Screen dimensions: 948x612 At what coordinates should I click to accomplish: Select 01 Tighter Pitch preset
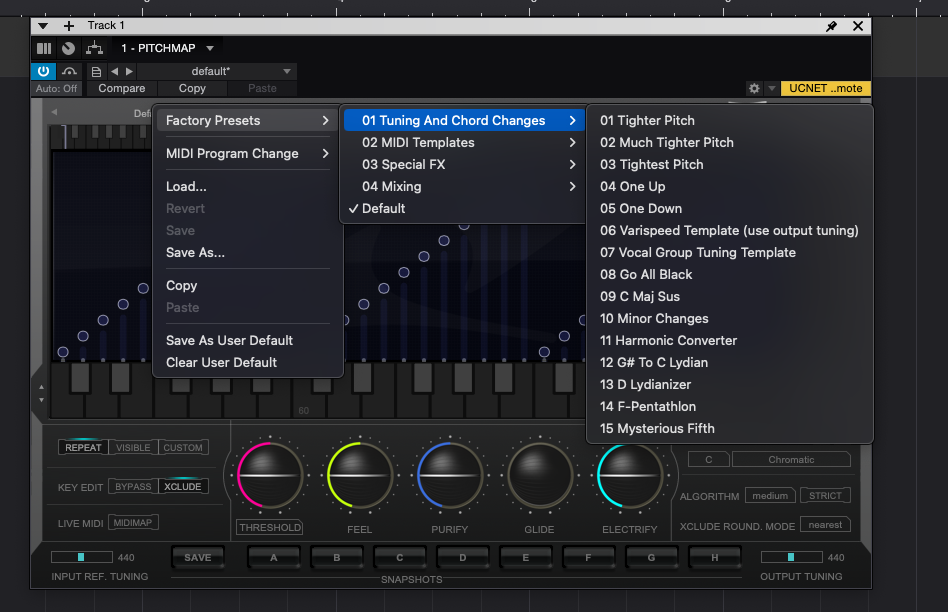coord(730,120)
